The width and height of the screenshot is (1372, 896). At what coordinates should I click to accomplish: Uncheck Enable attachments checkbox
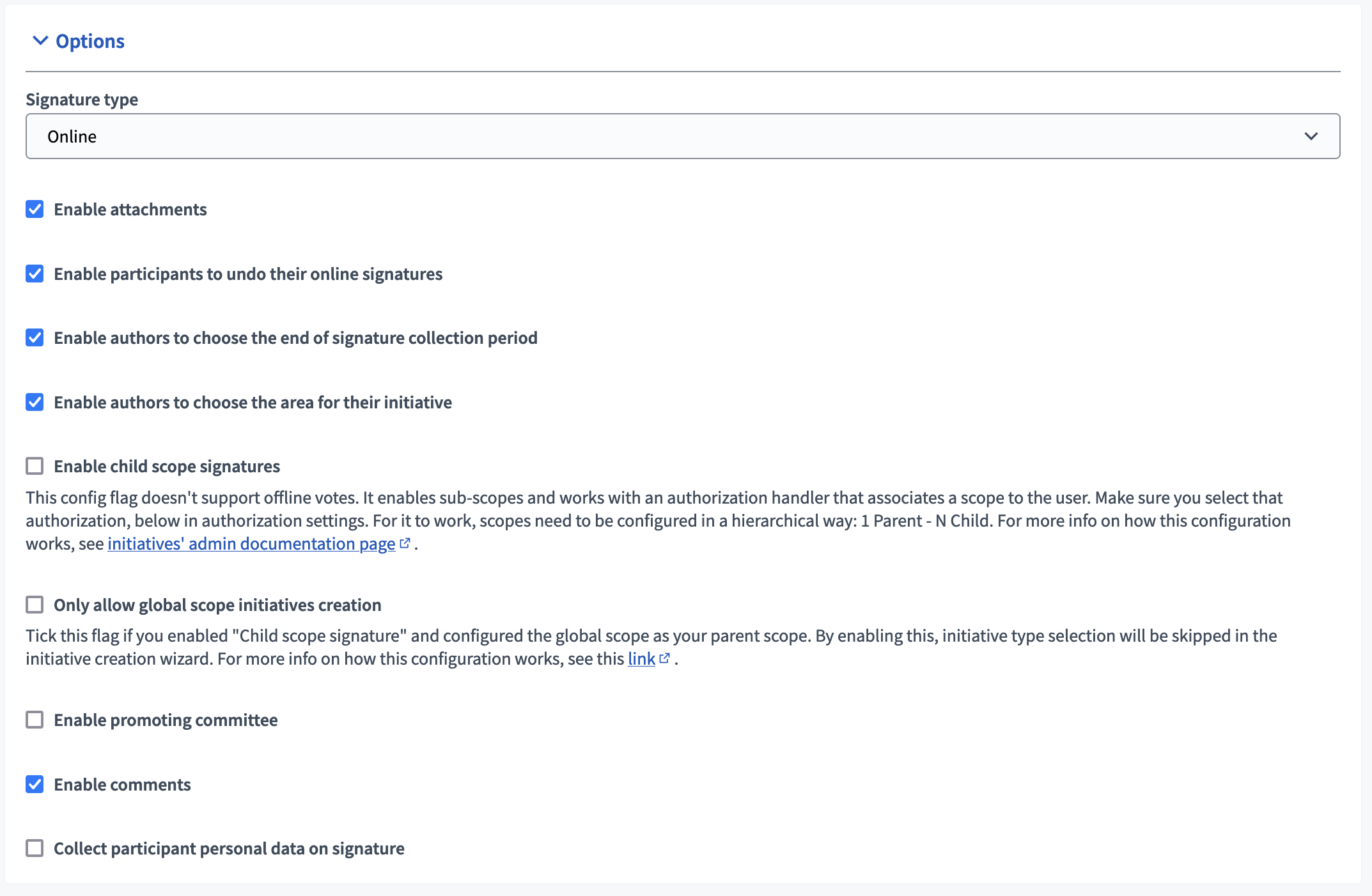click(x=35, y=210)
